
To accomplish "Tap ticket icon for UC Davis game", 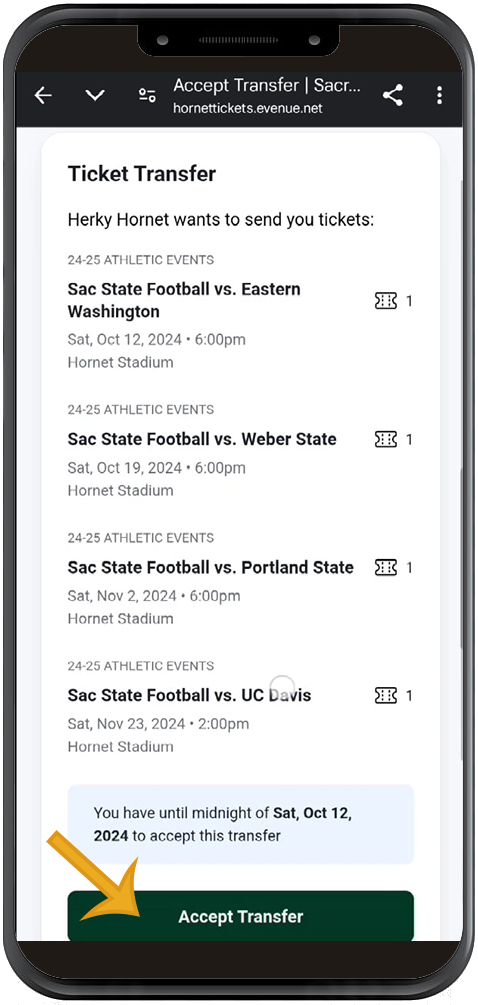I will coord(386,695).
